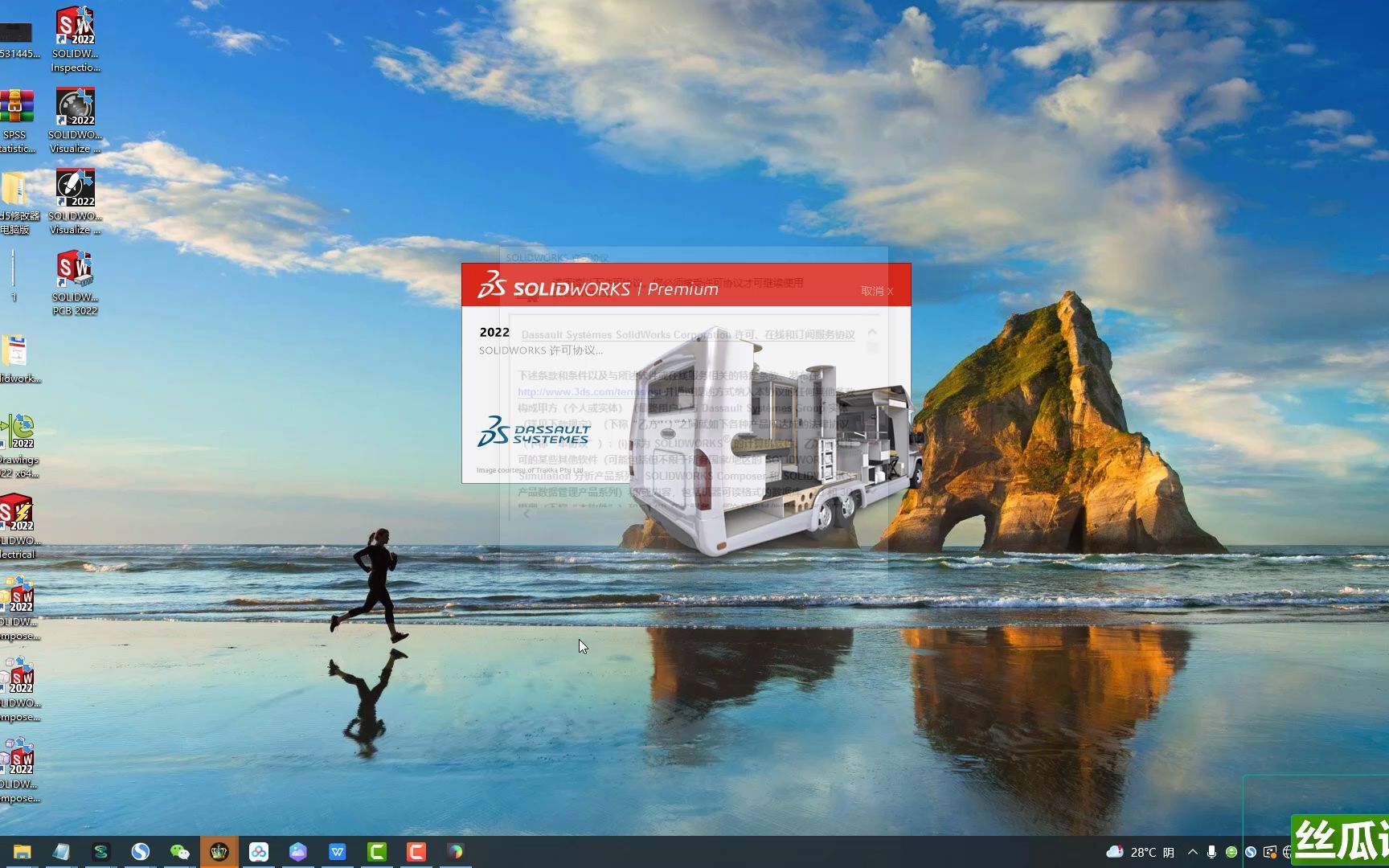Open the blue W document app in taskbar
The height and width of the screenshot is (868, 1389).
point(338,852)
